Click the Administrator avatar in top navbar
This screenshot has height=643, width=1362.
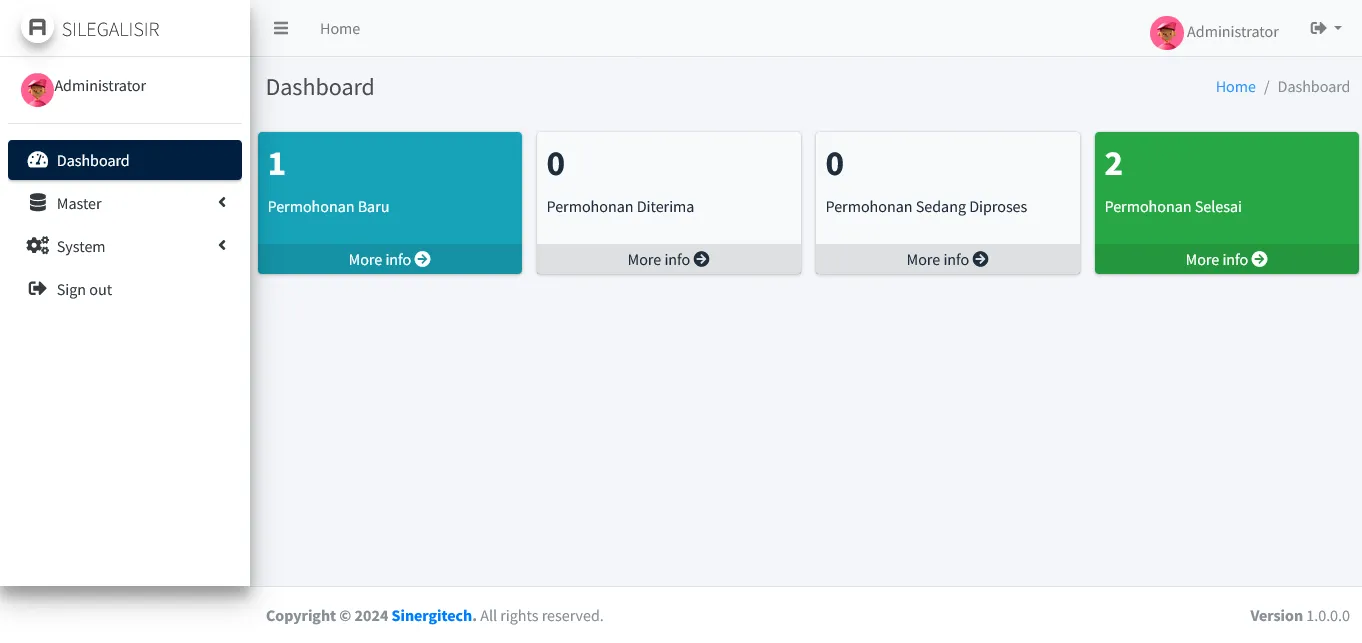(1166, 33)
